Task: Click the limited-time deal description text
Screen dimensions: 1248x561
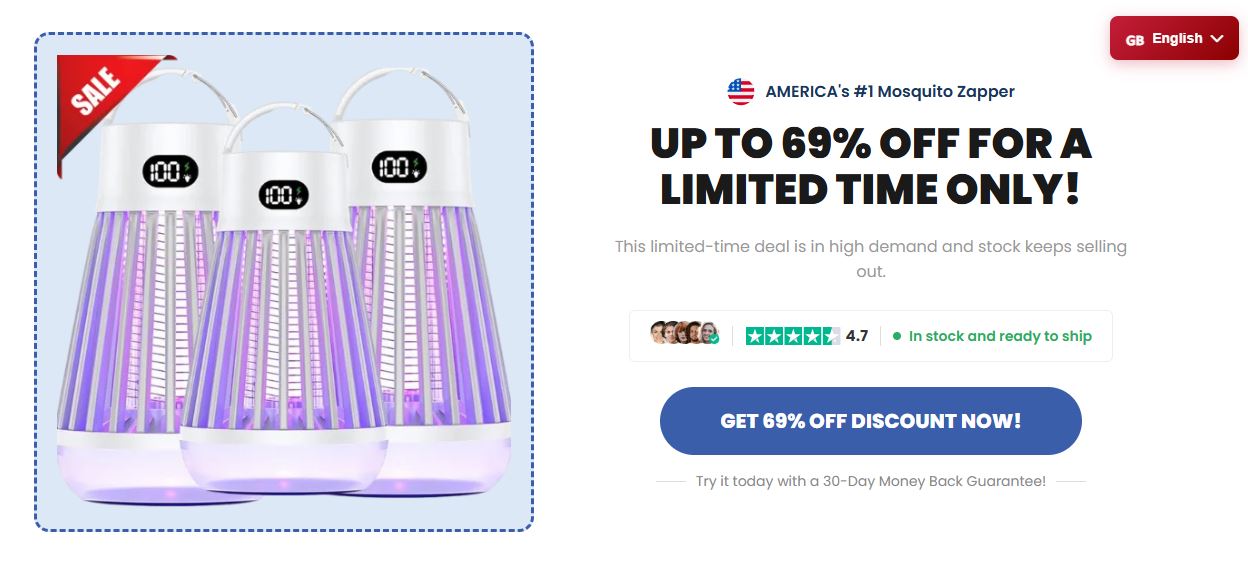Action: point(870,258)
